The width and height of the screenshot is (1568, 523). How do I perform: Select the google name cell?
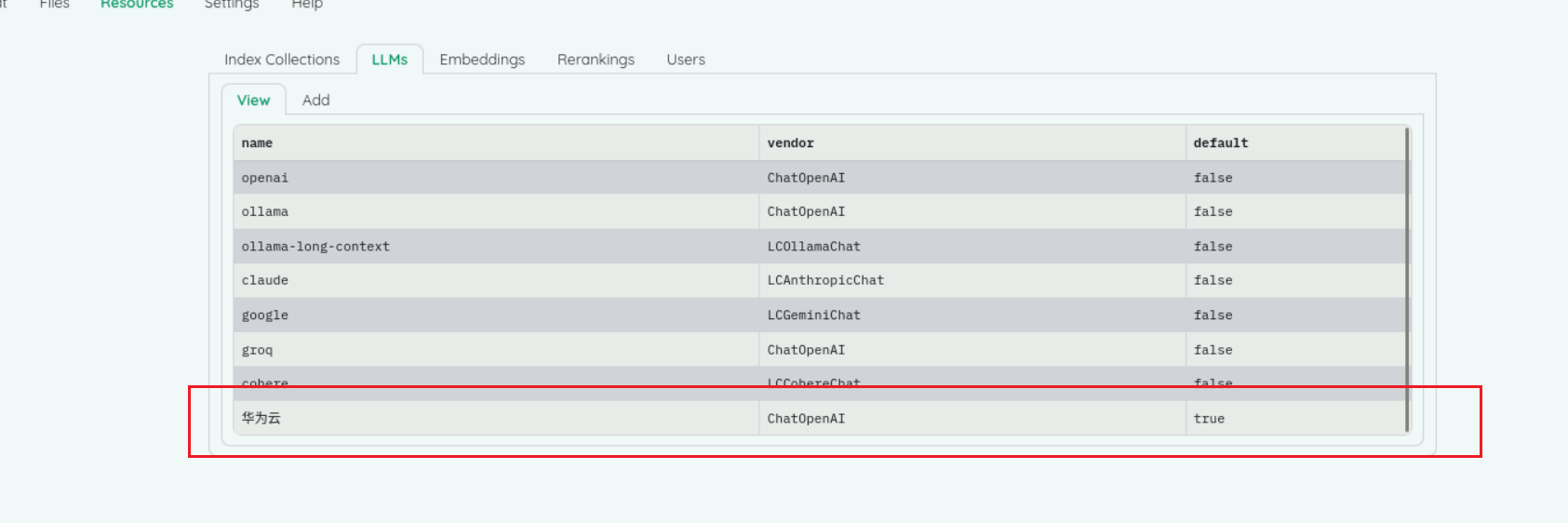496,315
